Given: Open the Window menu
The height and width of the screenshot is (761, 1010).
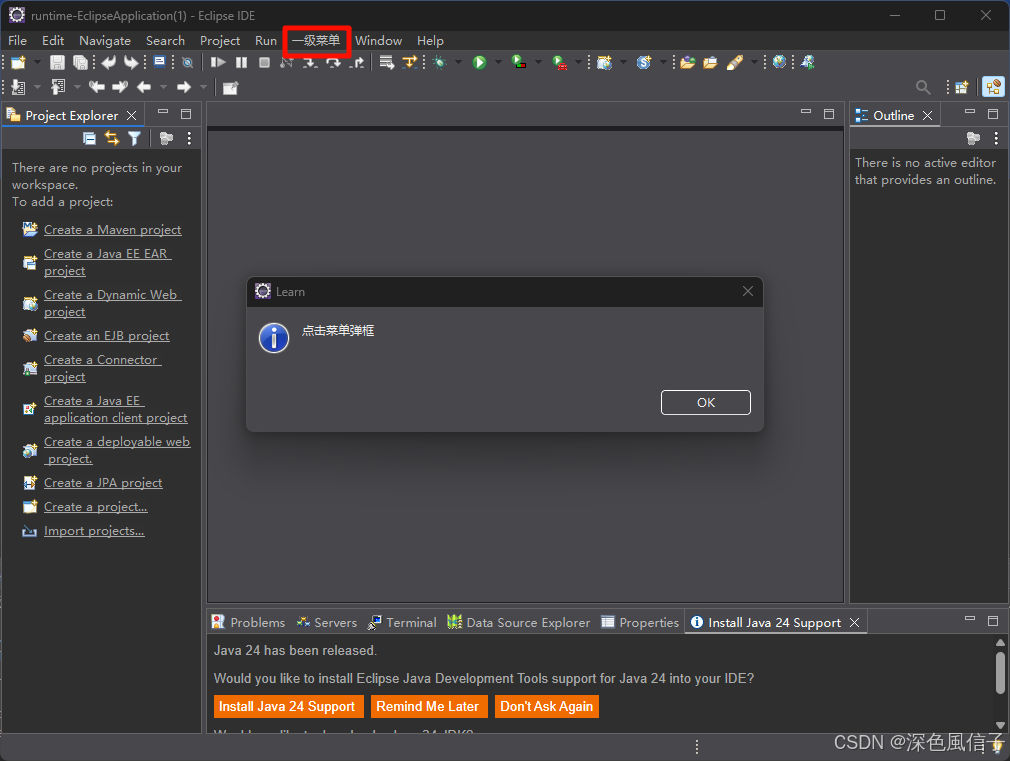Looking at the screenshot, I should [x=378, y=41].
